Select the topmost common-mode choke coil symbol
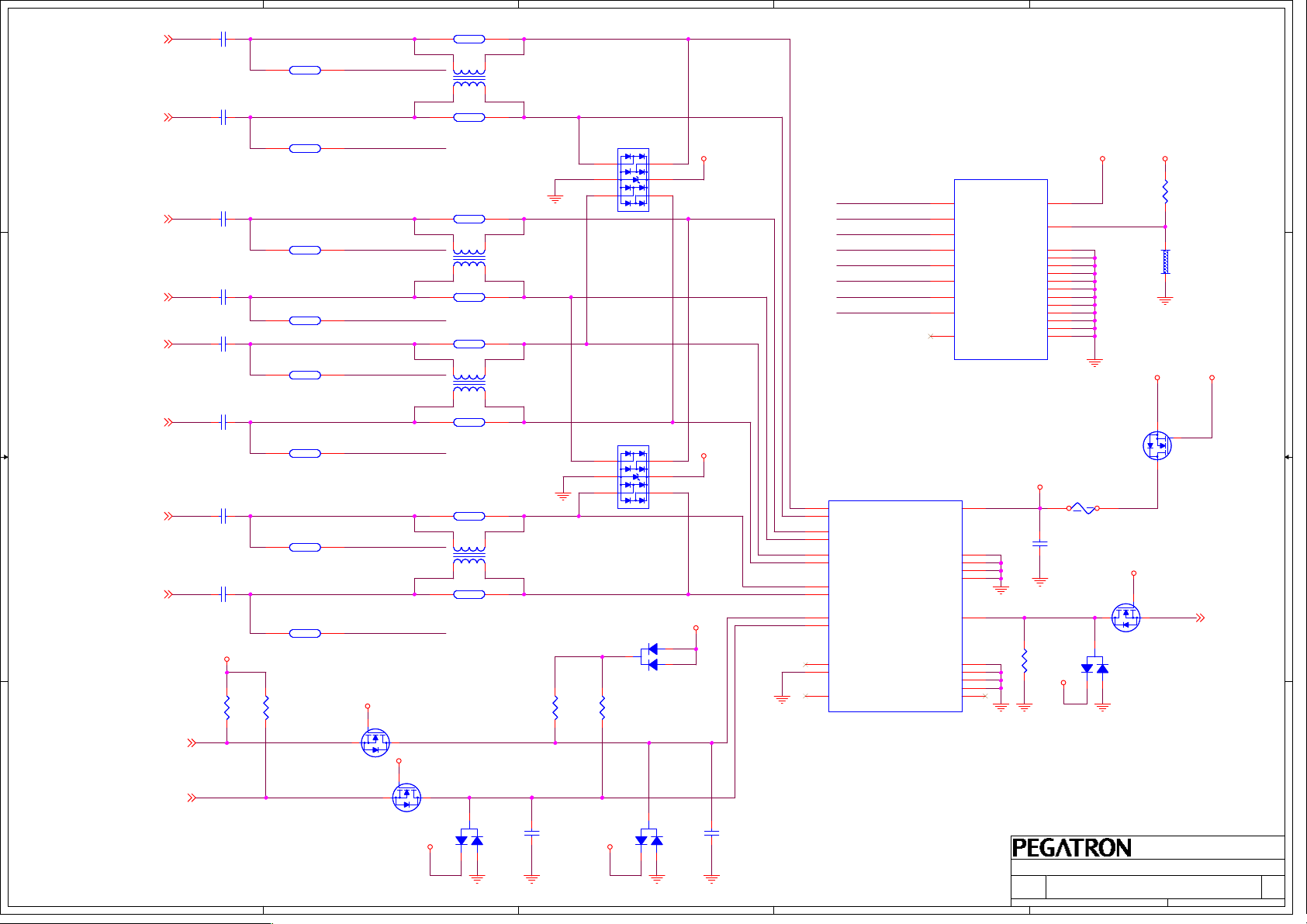Screen dimensions: 1307x924 (469, 78)
